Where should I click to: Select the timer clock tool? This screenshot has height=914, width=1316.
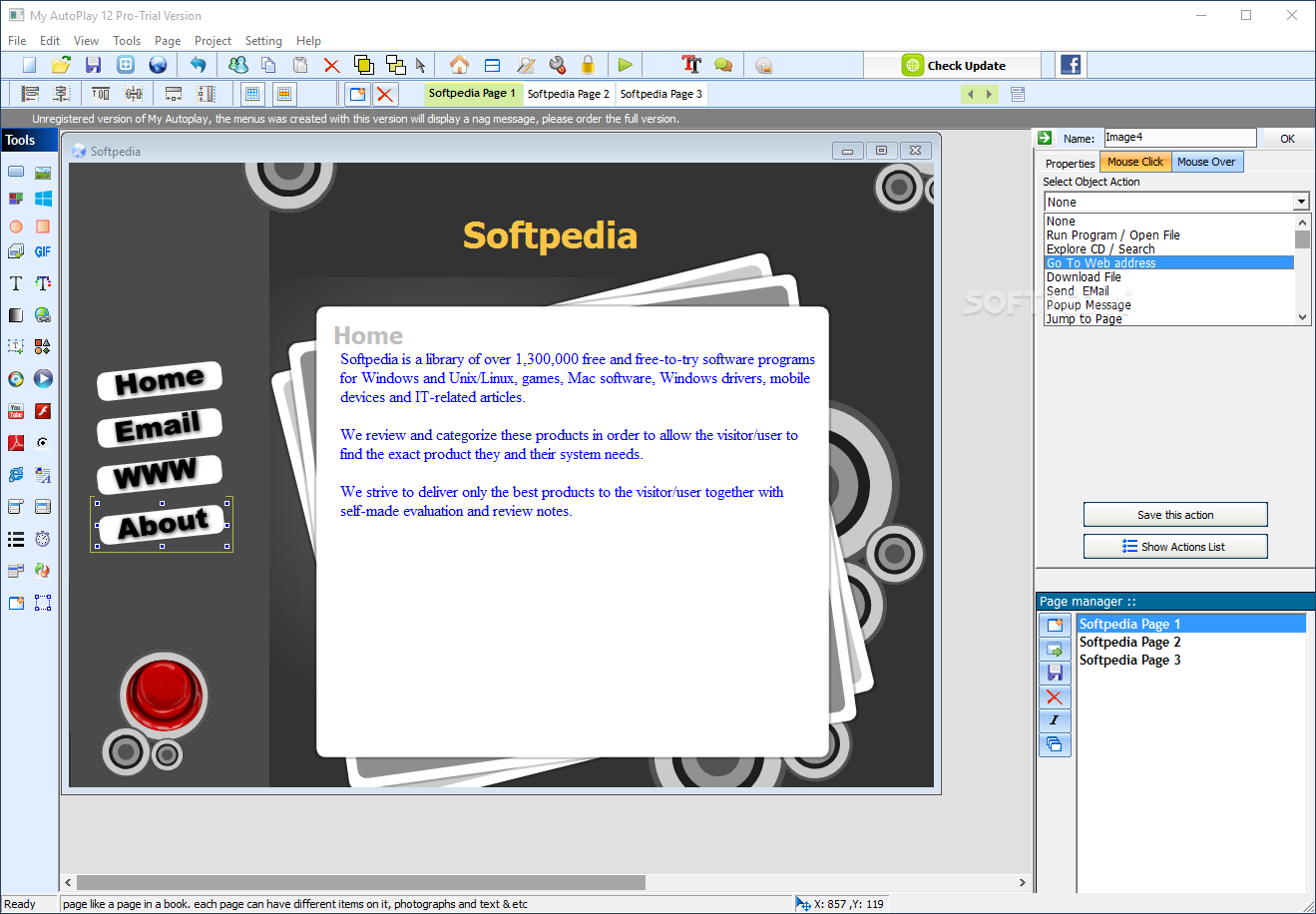coord(43,539)
